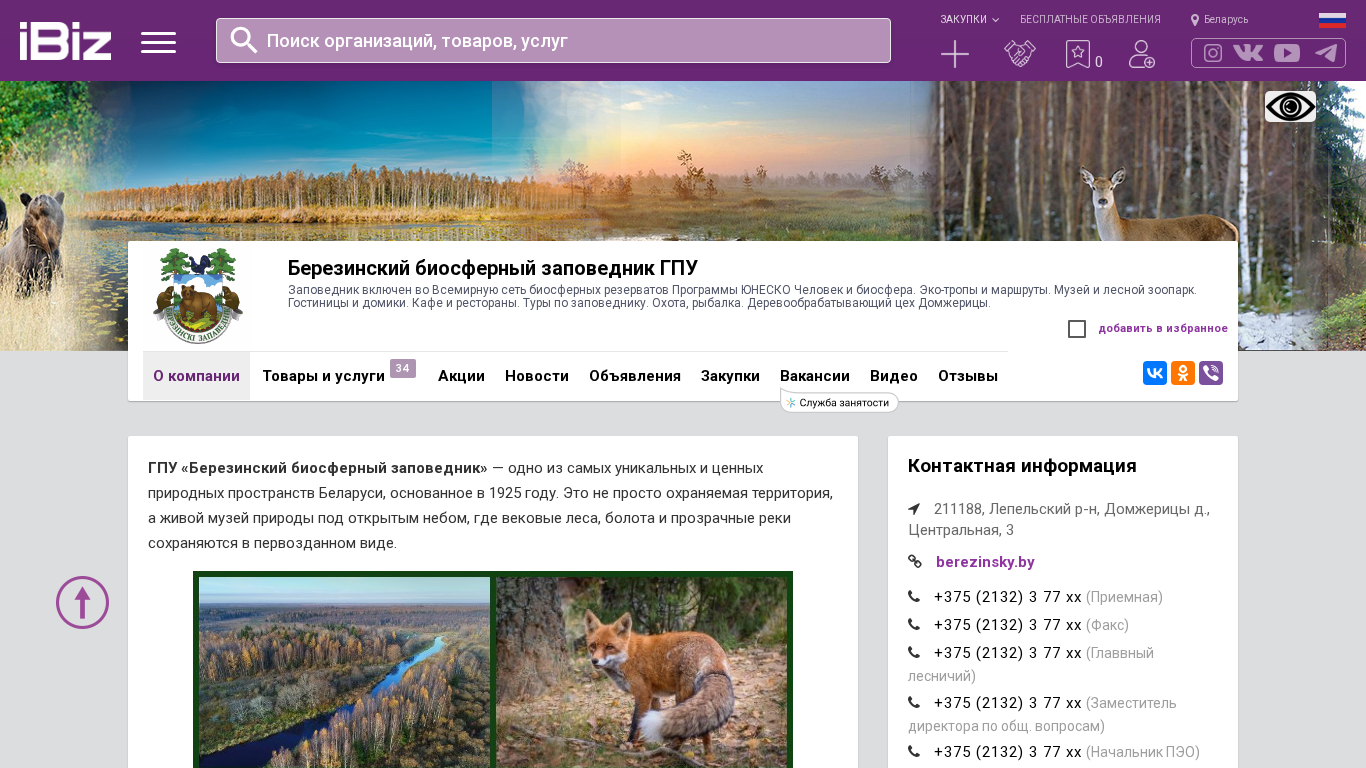1366x768 pixels.
Task: Open the iBiz YouTube channel
Action: [1287, 53]
